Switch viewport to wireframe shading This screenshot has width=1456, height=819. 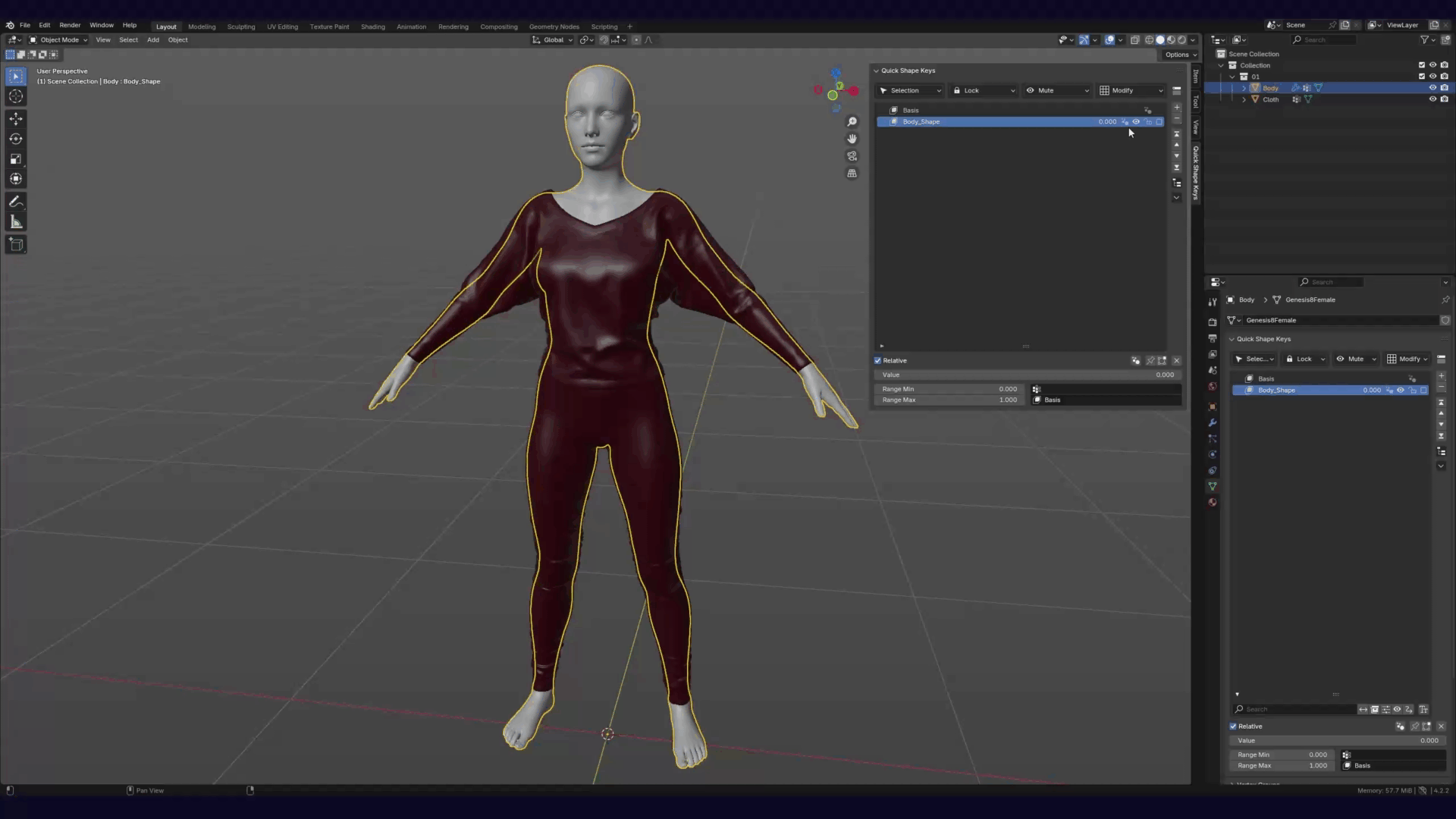(1150, 40)
